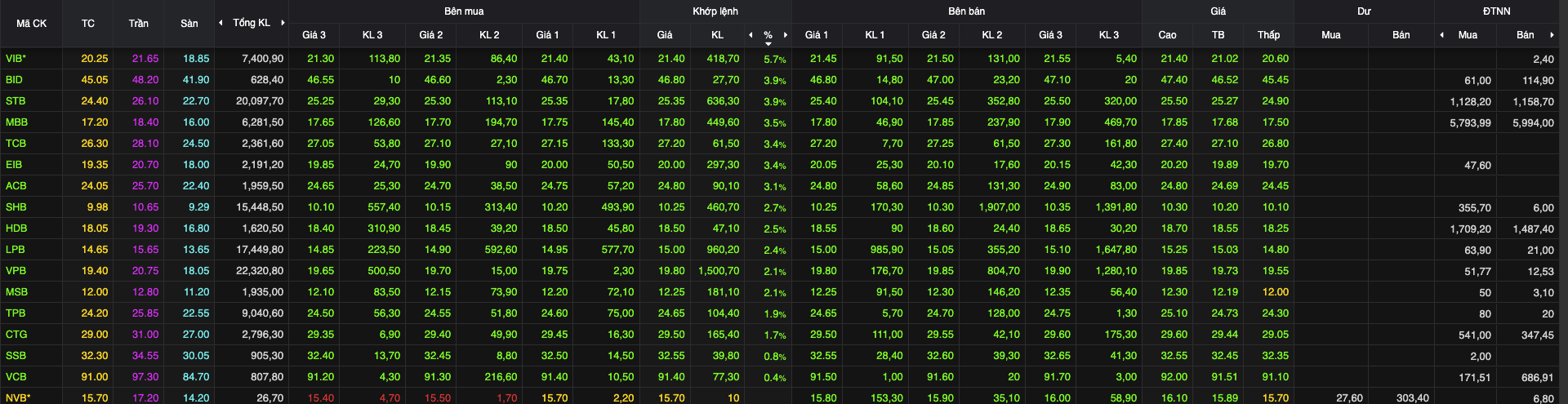Select the MSB stock row symbol
This screenshot has width=1568, height=404.
coord(16,292)
